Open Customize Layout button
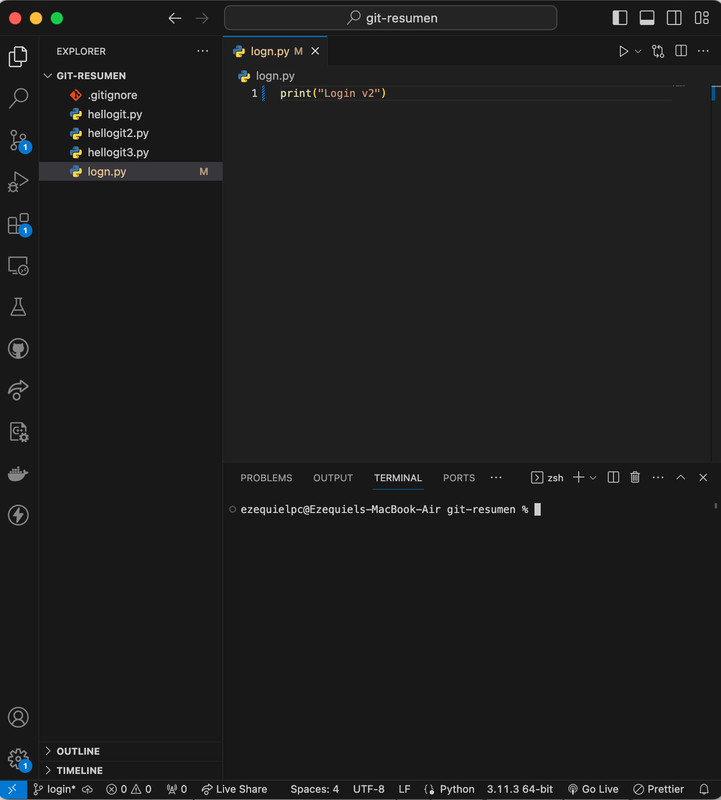Screen dimensions: 721x800 pos(702,18)
